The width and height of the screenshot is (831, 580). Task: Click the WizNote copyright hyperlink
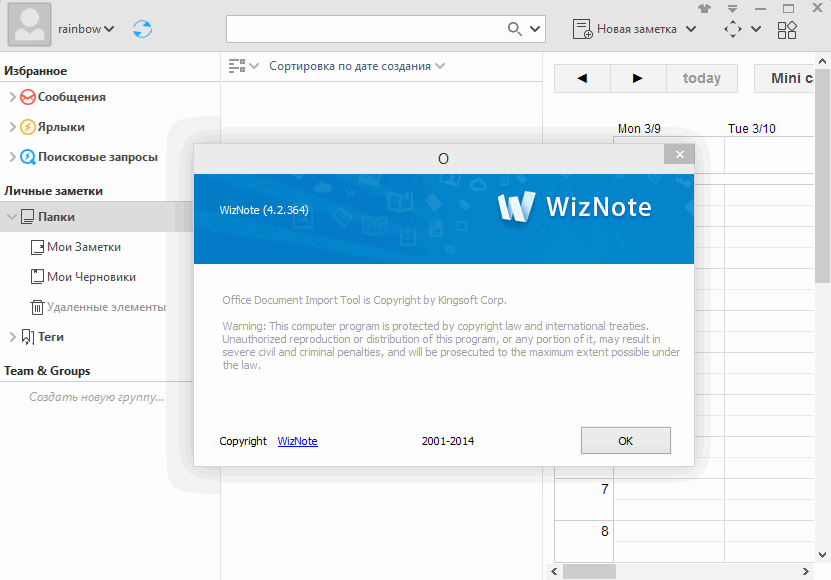(x=297, y=441)
